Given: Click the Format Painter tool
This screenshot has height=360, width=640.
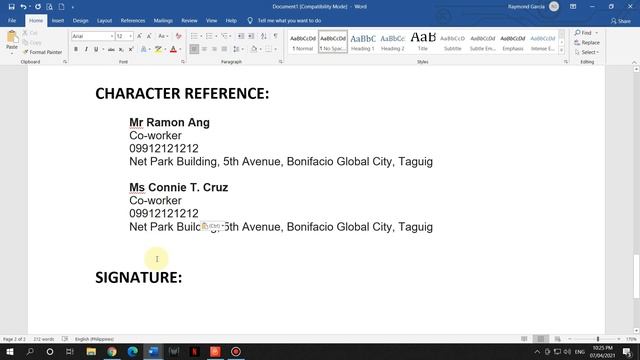Looking at the screenshot, I should pyautogui.click(x=42, y=52).
